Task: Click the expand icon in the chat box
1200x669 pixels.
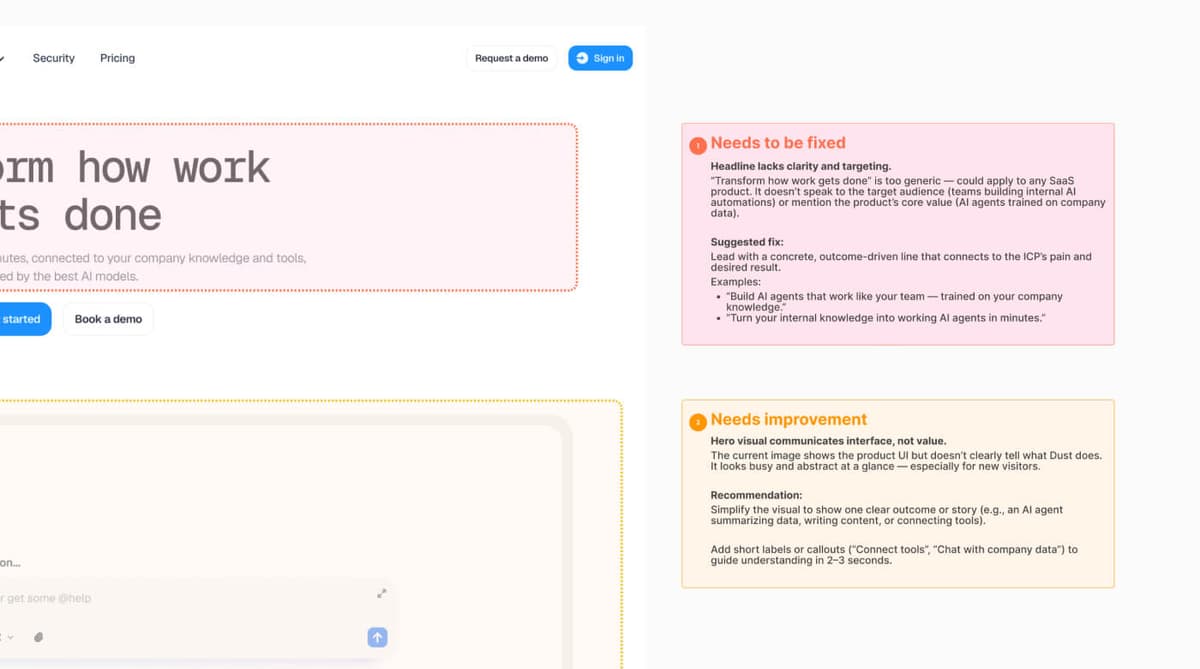Action: [381, 593]
